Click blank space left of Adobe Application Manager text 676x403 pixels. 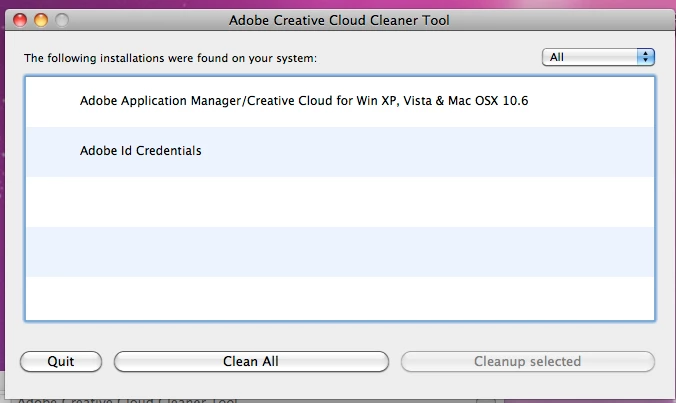[53, 102]
